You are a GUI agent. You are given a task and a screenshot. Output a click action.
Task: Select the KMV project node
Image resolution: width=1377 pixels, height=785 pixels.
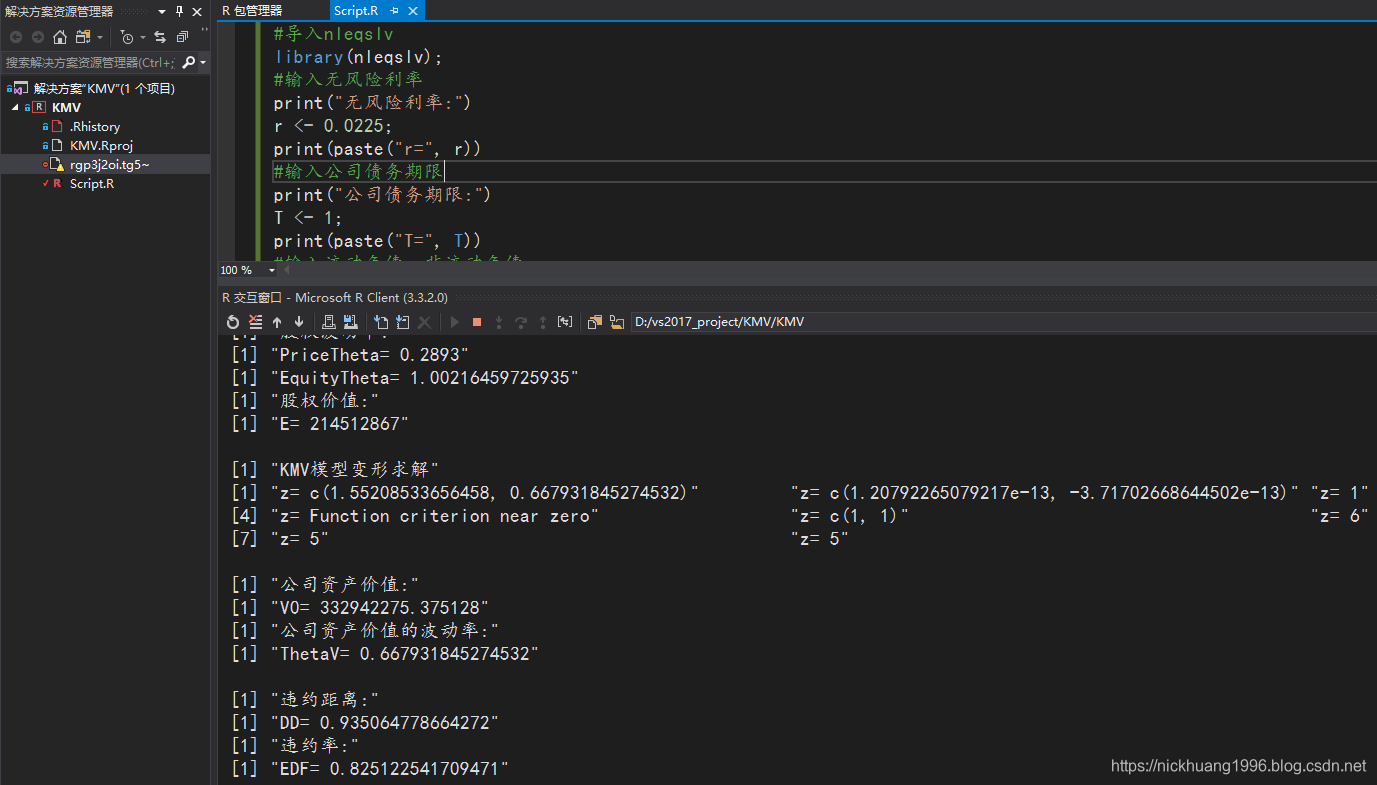[66, 107]
